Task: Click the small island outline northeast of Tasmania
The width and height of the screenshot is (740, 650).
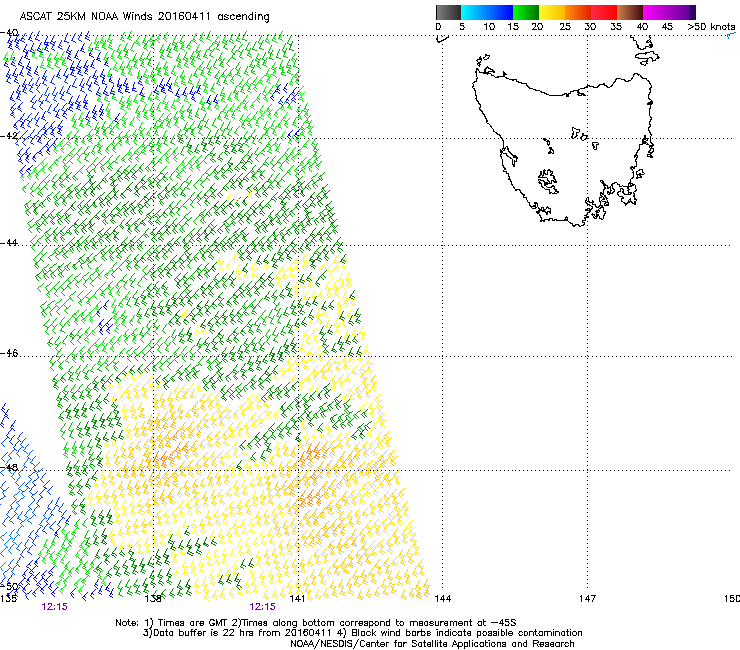Action: coord(647,58)
